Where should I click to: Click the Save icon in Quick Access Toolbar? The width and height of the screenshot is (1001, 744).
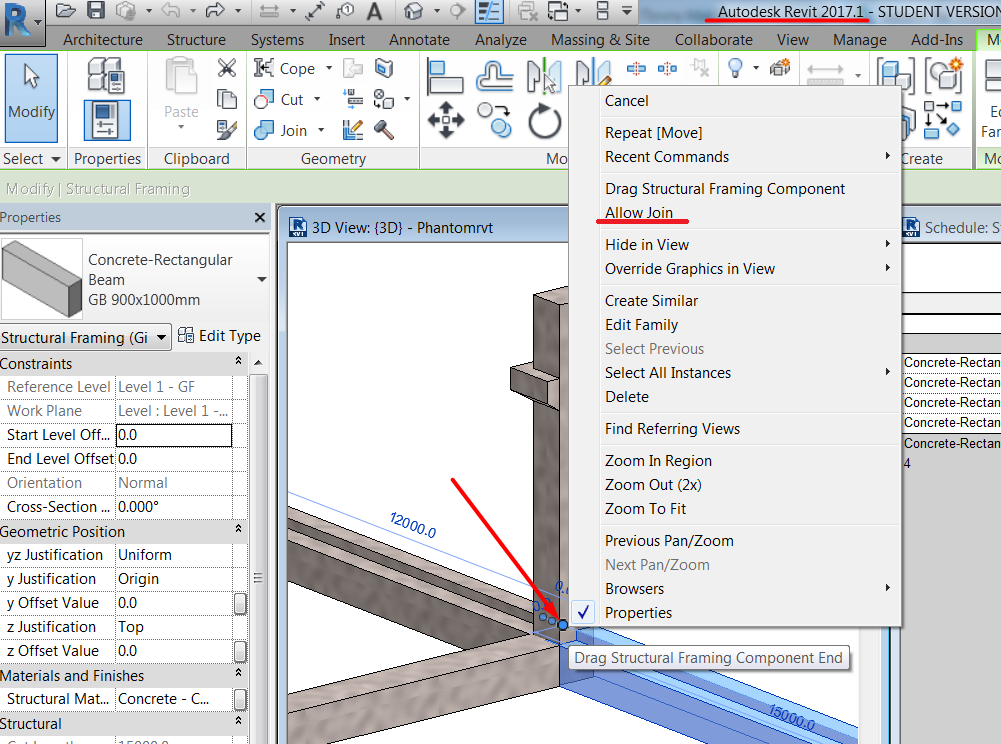[x=95, y=11]
